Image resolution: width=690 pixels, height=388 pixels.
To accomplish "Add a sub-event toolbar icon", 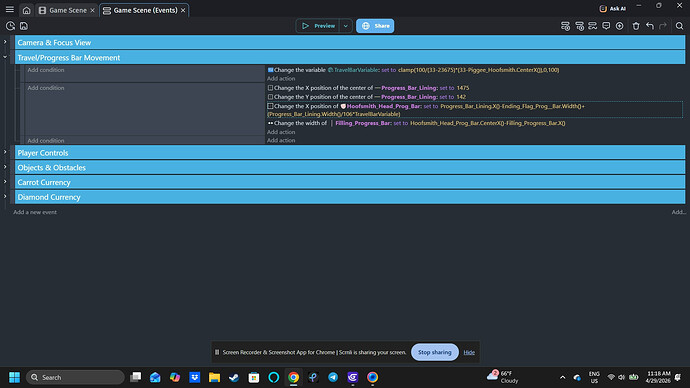I will pyautogui.click(x=580, y=26).
